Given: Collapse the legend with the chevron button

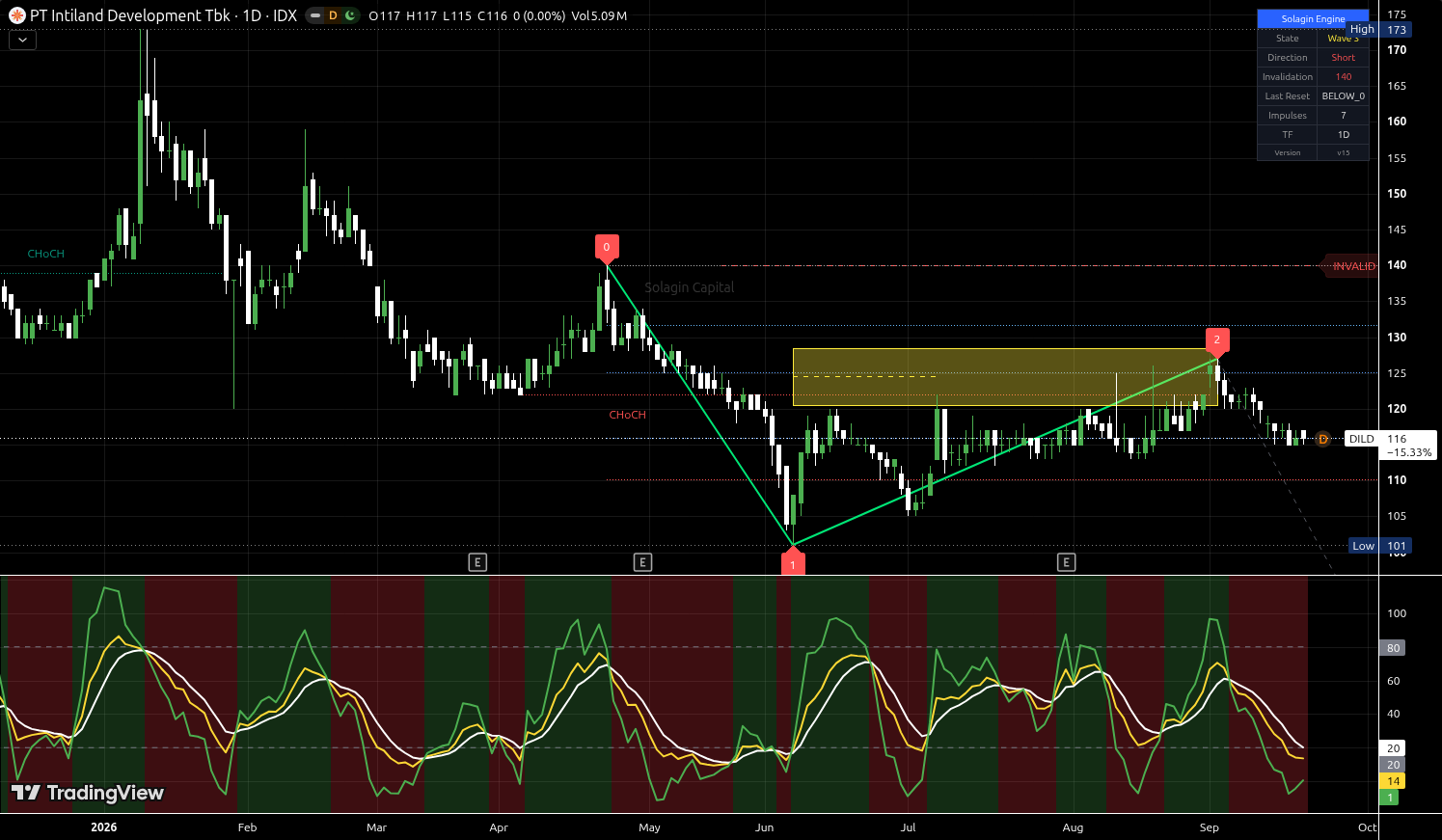Looking at the screenshot, I should click(22, 41).
